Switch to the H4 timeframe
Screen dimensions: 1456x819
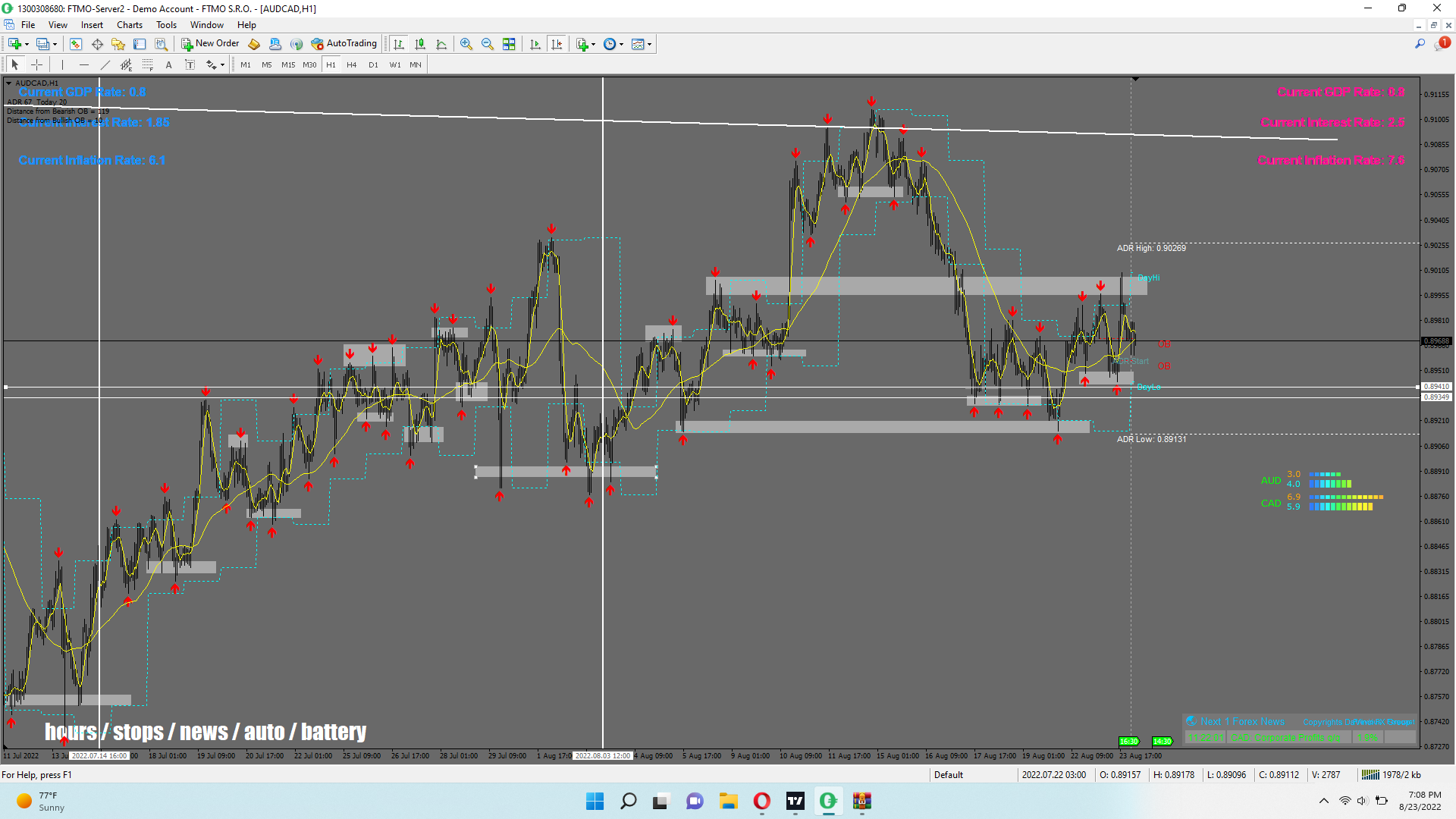[352, 65]
